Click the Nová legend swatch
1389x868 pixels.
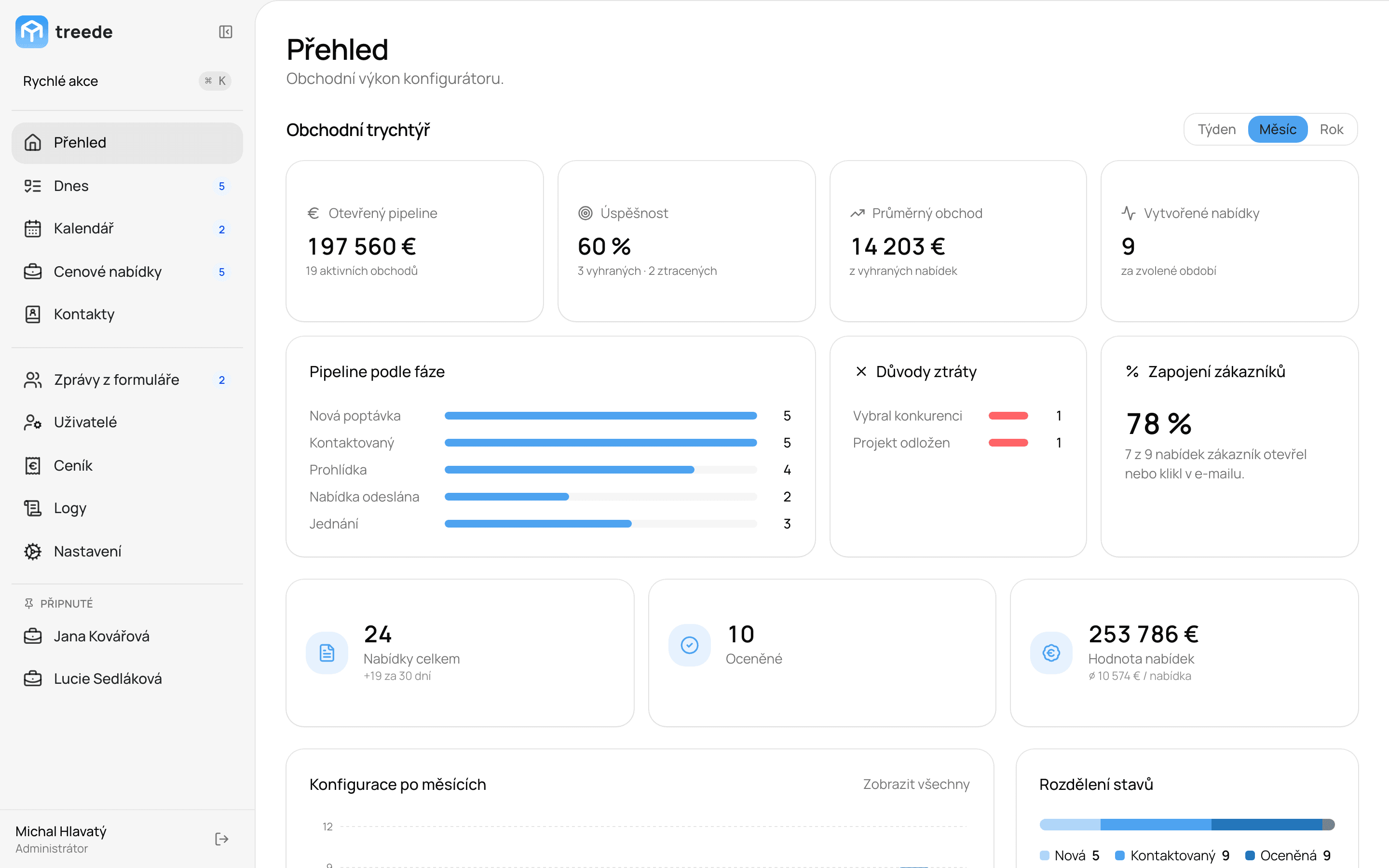[x=1045, y=855]
